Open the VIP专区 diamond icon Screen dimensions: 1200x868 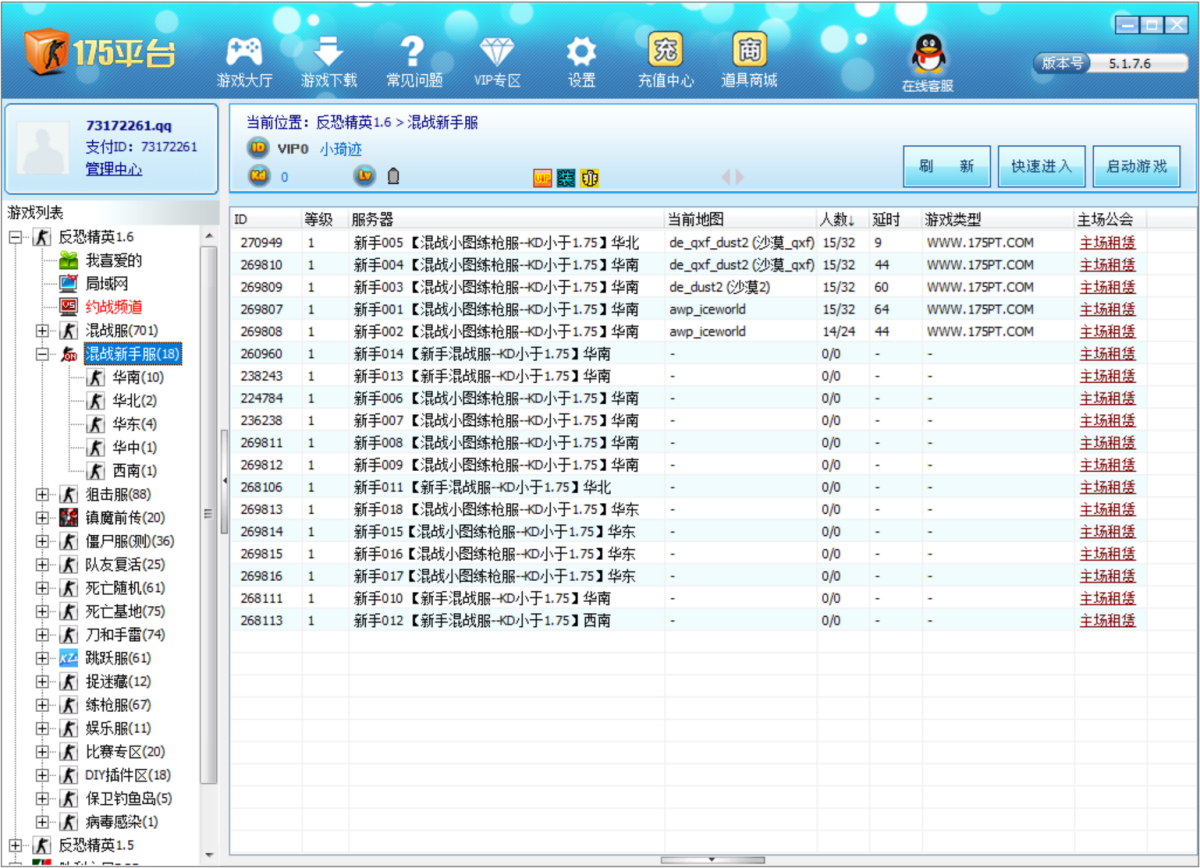pos(497,52)
